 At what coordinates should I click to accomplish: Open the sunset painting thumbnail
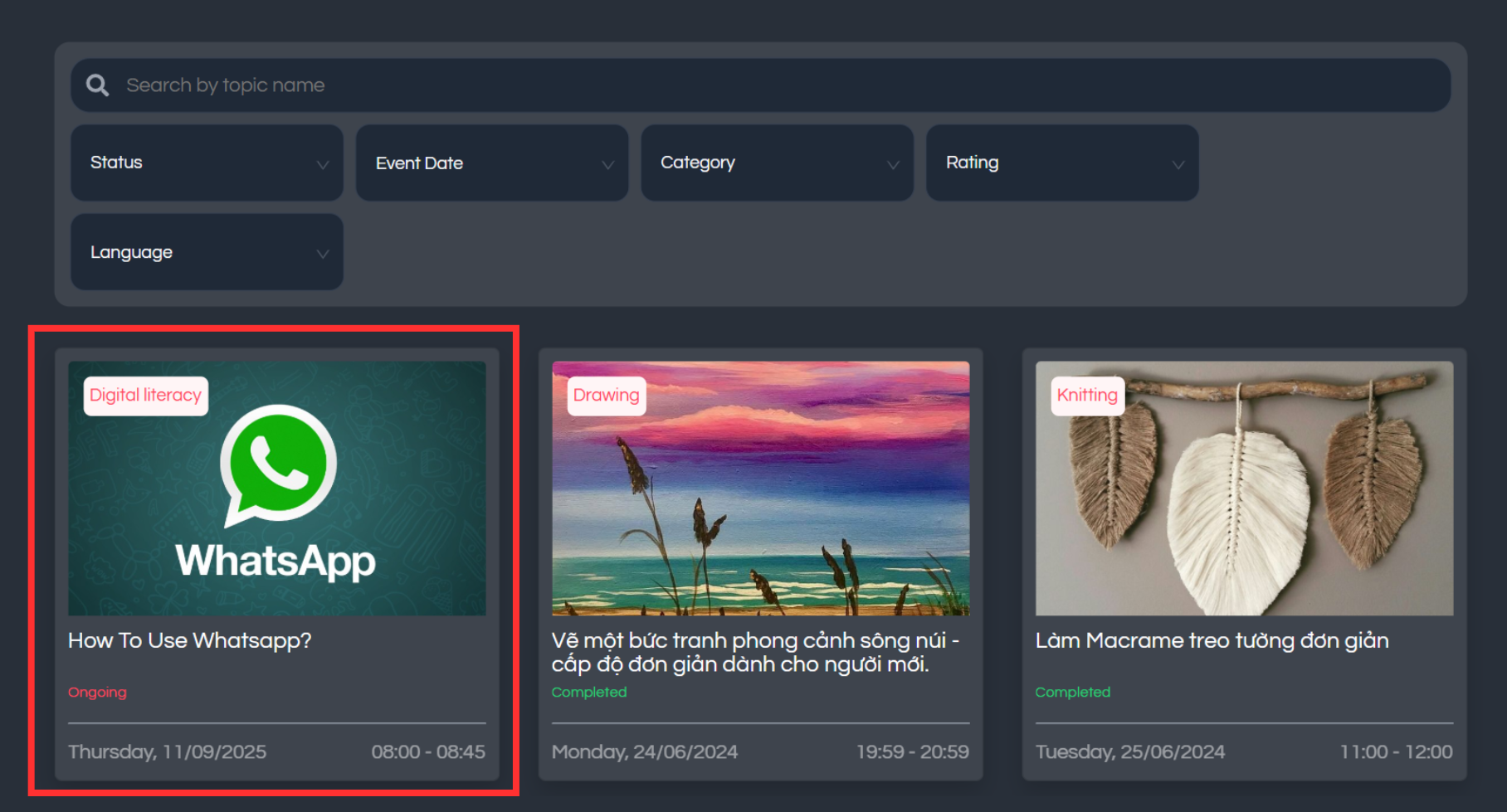click(761, 489)
